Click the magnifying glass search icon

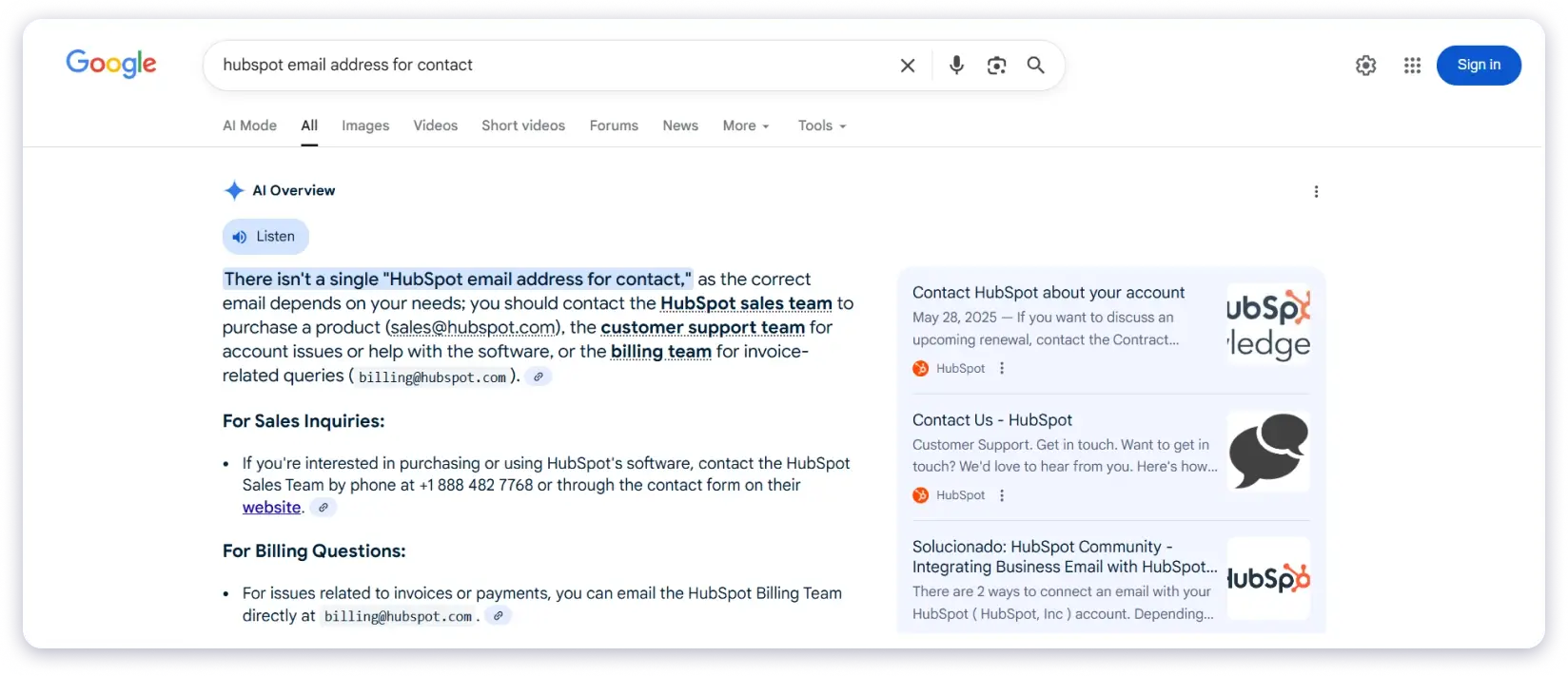click(1036, 65)
